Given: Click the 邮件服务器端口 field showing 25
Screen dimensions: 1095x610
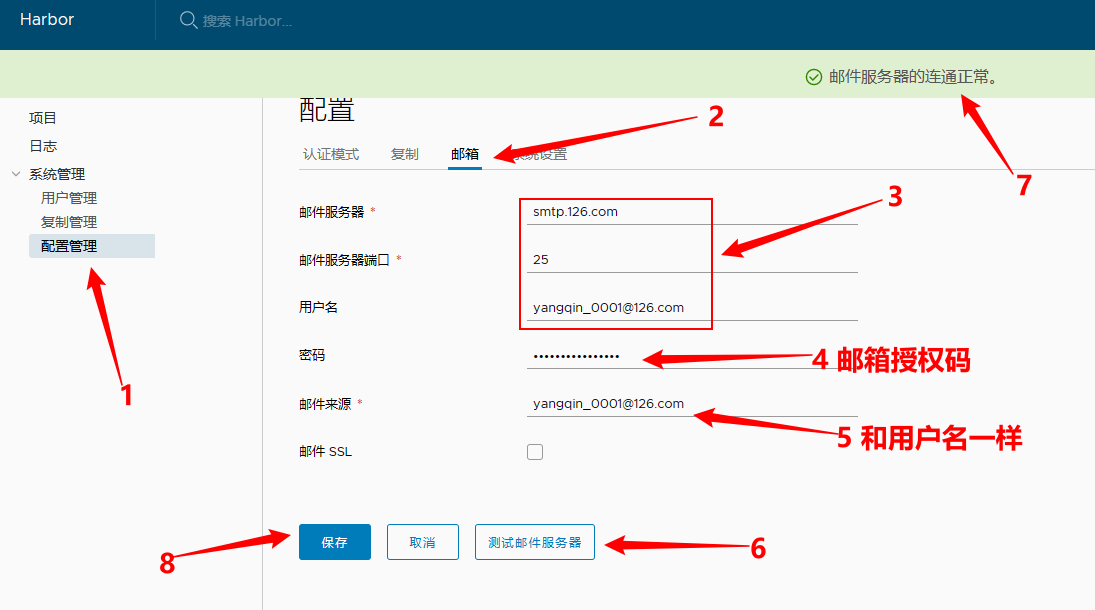Looking at the screenshot, I should pyautogui.click(x=690, y=260).
